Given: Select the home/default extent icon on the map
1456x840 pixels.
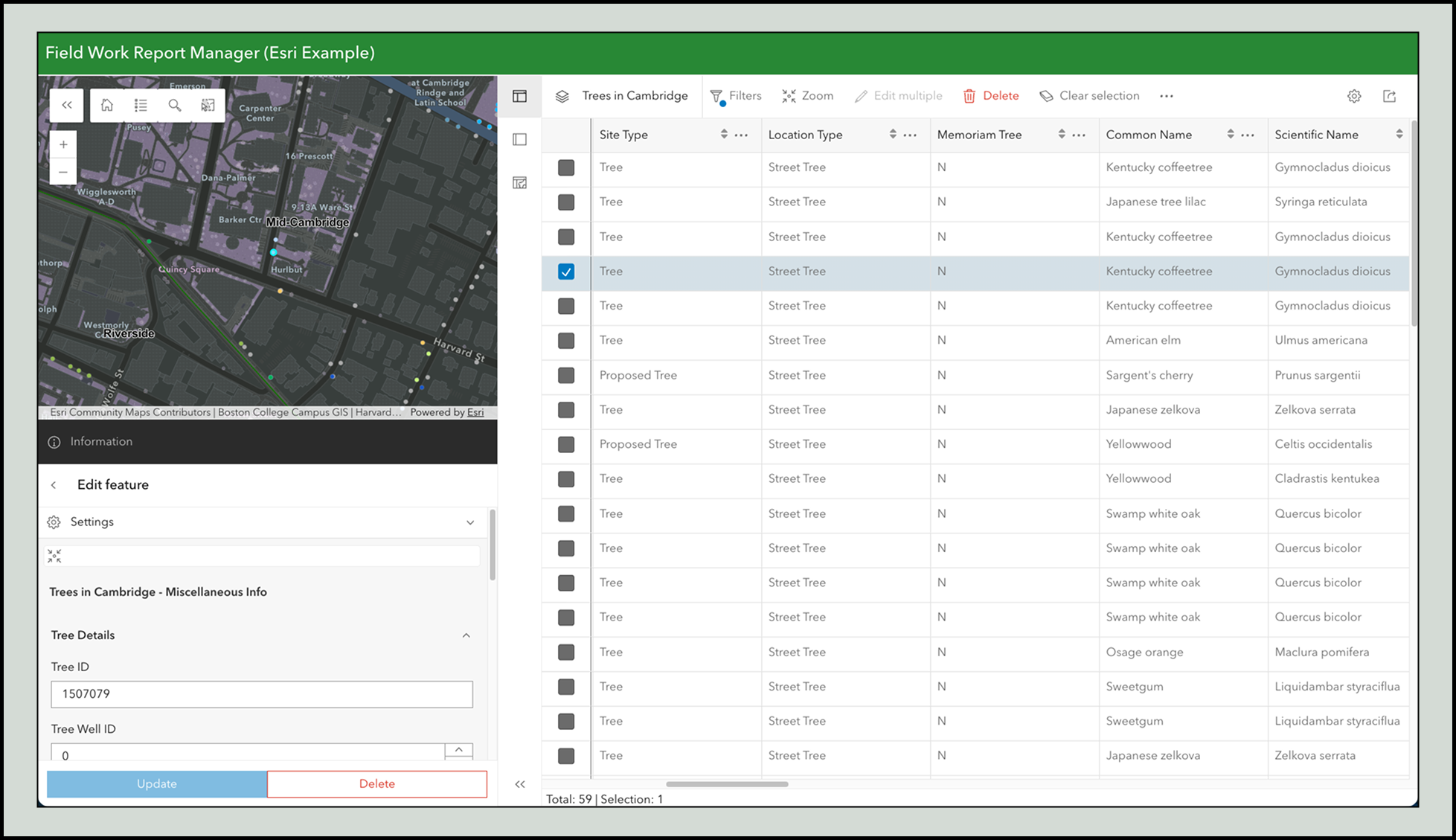Looking at the screenshot, I should click(x=107, y=105).
